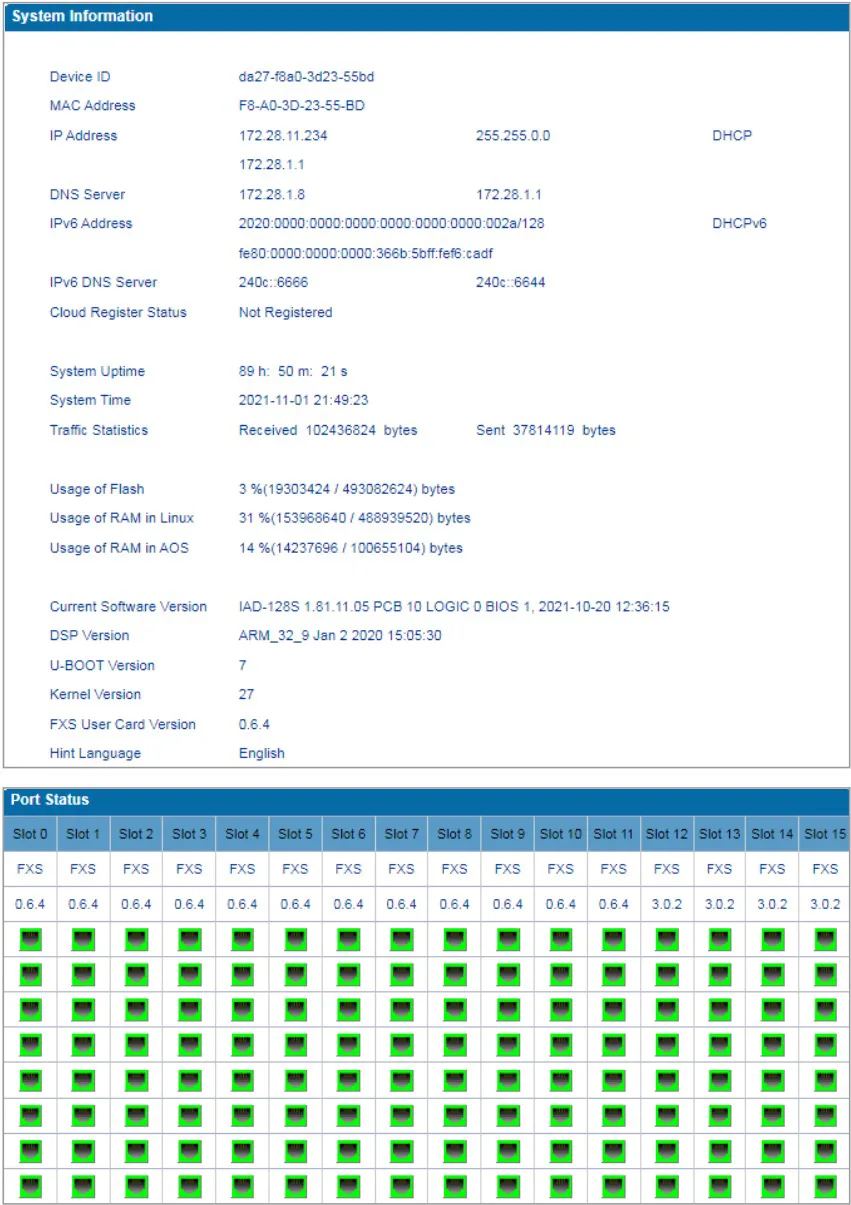Image resolution: width=851 pixels, height=1205 pixels.
Task: Click the Slot 8 column header
Action: tap(454, 833)
